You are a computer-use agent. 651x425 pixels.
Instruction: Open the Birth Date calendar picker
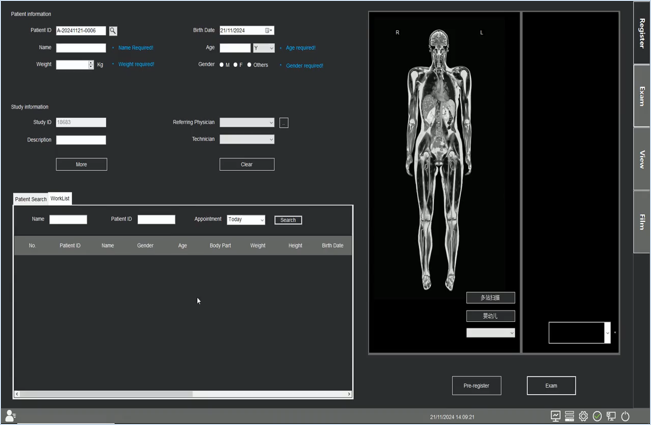269,31
